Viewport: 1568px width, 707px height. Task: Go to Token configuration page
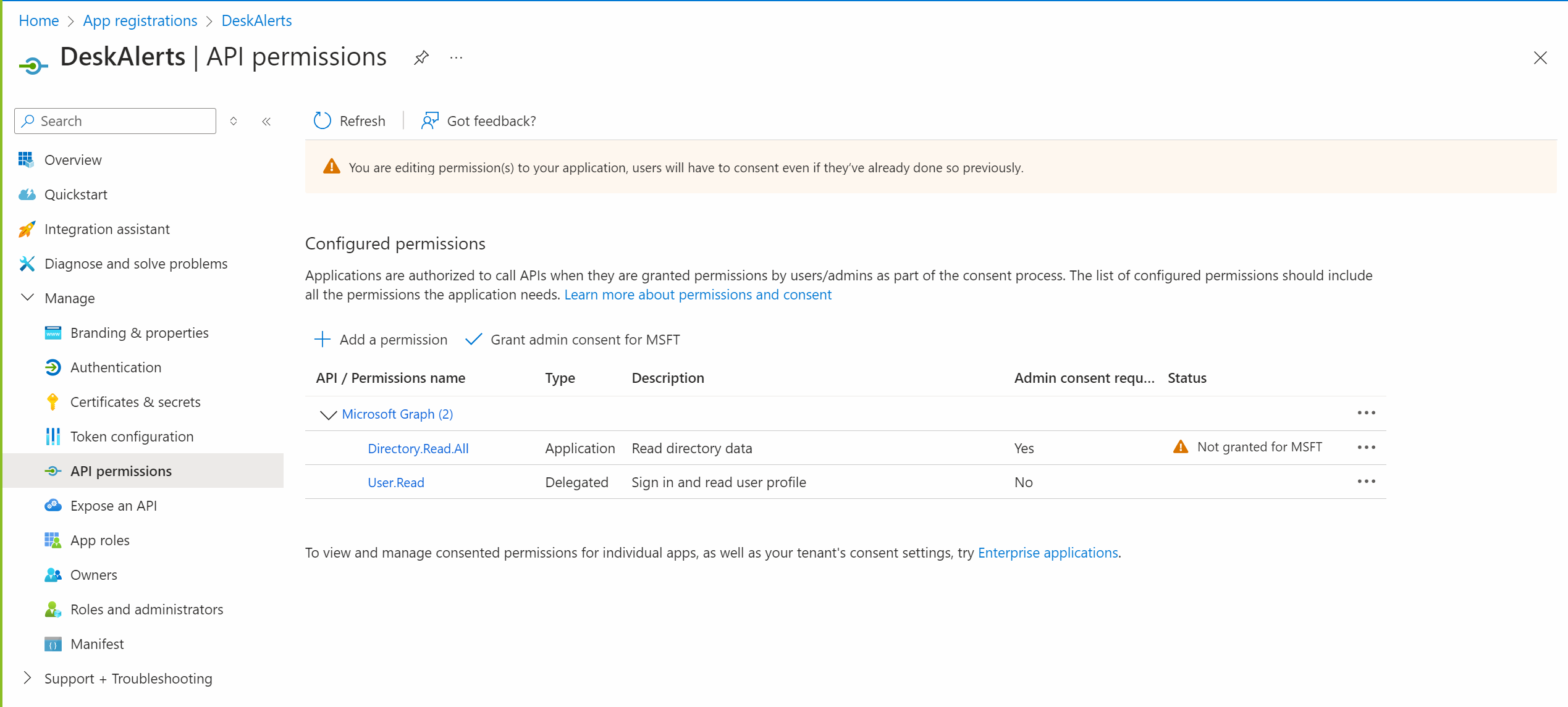click(x=132, y=437)
